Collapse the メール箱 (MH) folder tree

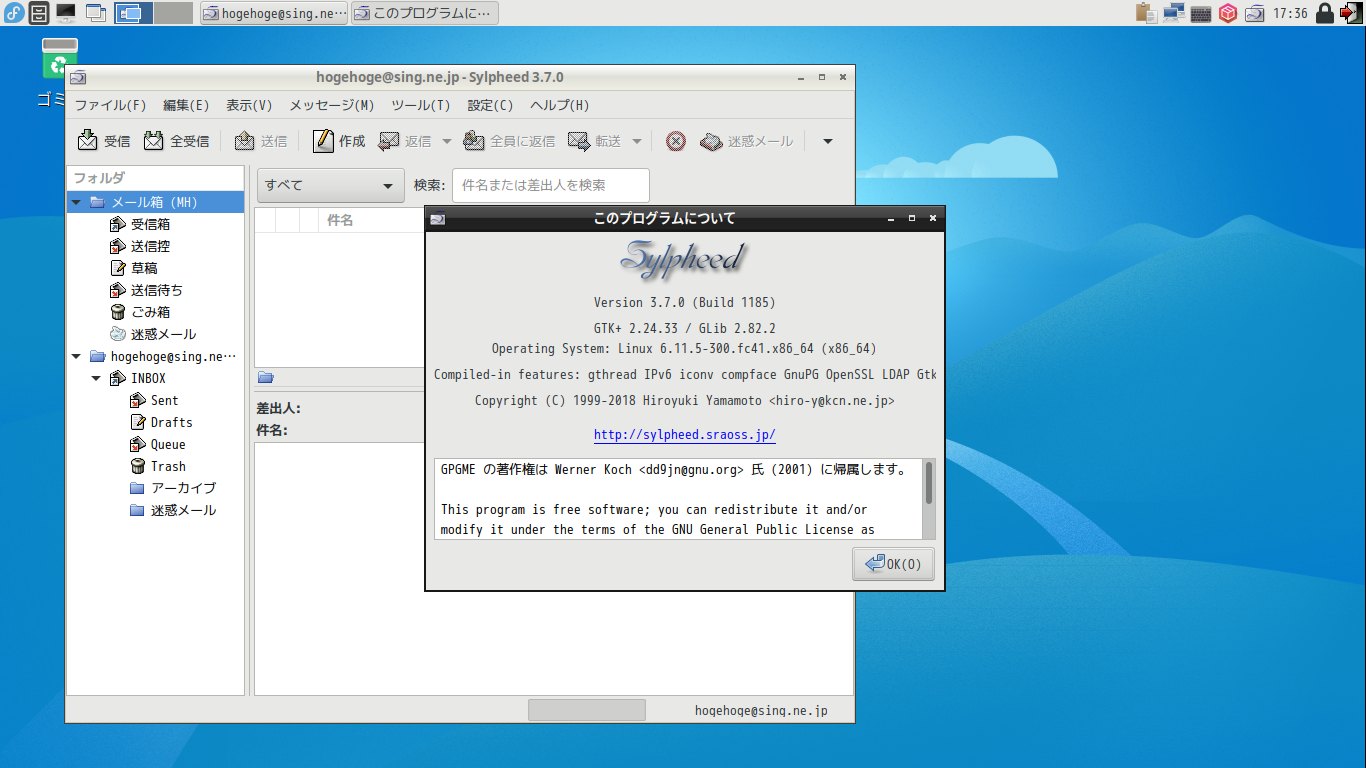click(76, 203)
